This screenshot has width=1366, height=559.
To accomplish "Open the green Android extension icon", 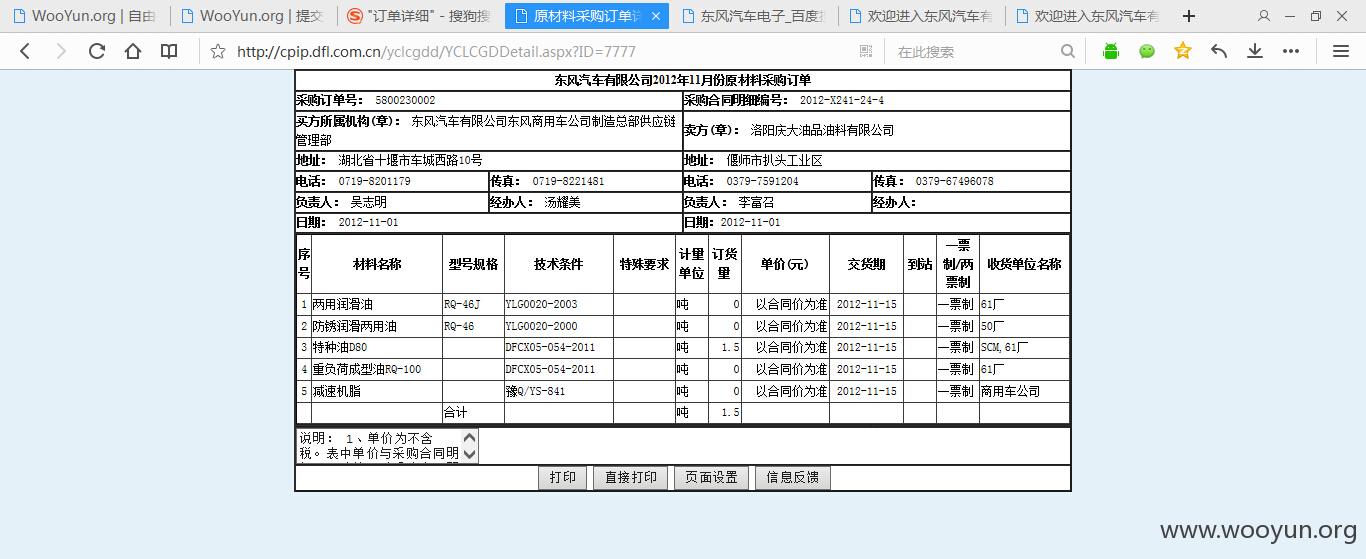I will pyautogui.click(x=1111, y=51).
